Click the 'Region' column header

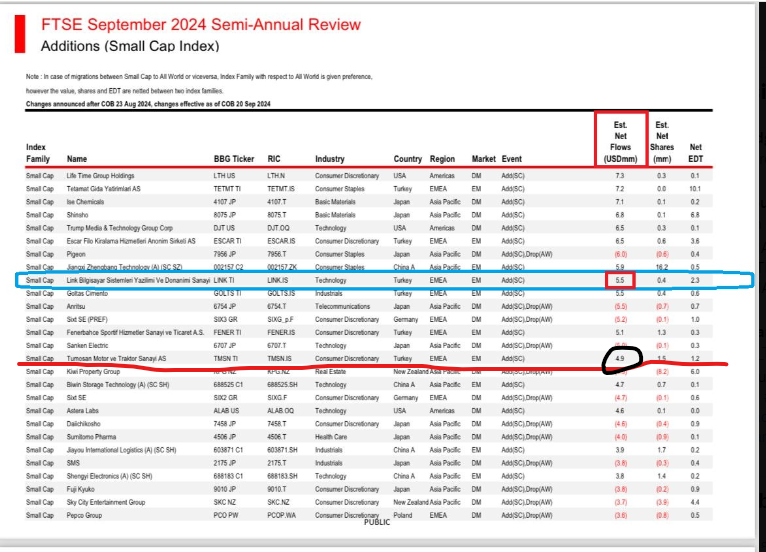tap(442, 159)
